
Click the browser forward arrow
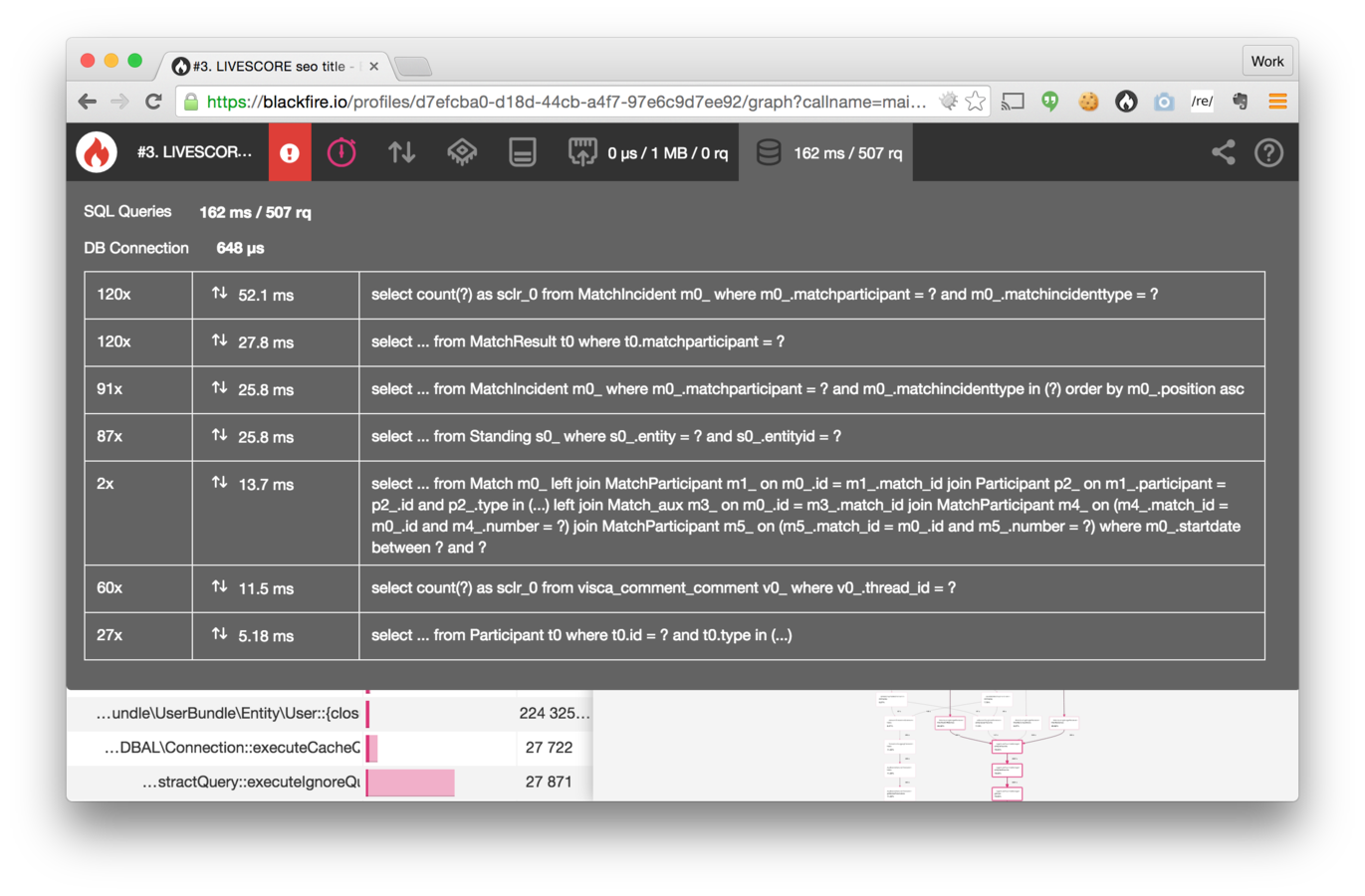(x=119, y=102)
